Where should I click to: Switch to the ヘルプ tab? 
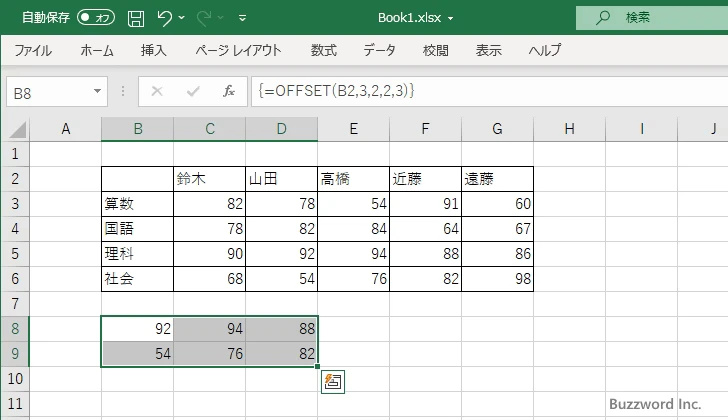(545, 50)
